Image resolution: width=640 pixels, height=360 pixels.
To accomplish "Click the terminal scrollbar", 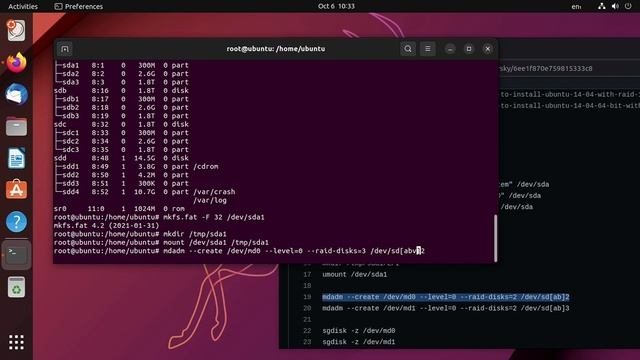I will 496,238.
